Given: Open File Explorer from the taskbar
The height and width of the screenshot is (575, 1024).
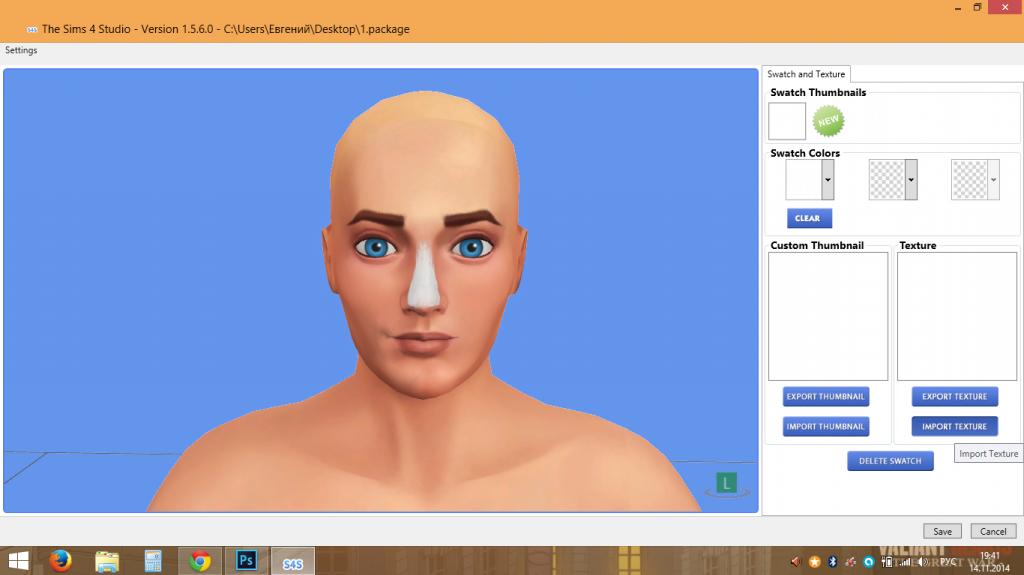Looking at the screenshot, I should pos(107,561).
